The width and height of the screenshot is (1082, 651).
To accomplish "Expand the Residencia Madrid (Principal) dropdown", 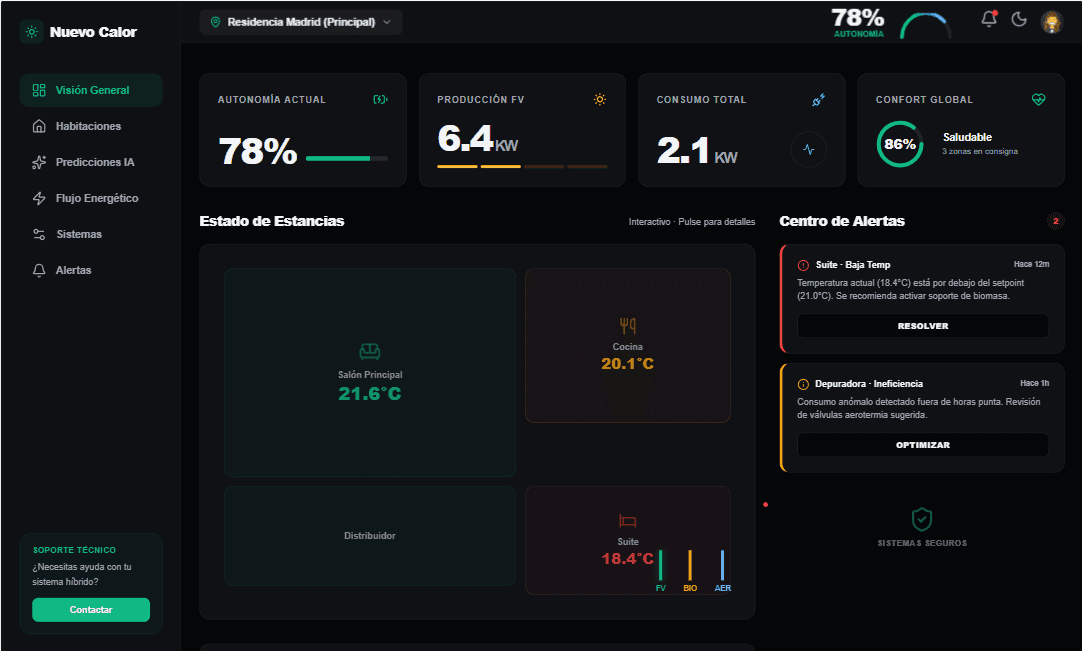I will tap(301, 22).
